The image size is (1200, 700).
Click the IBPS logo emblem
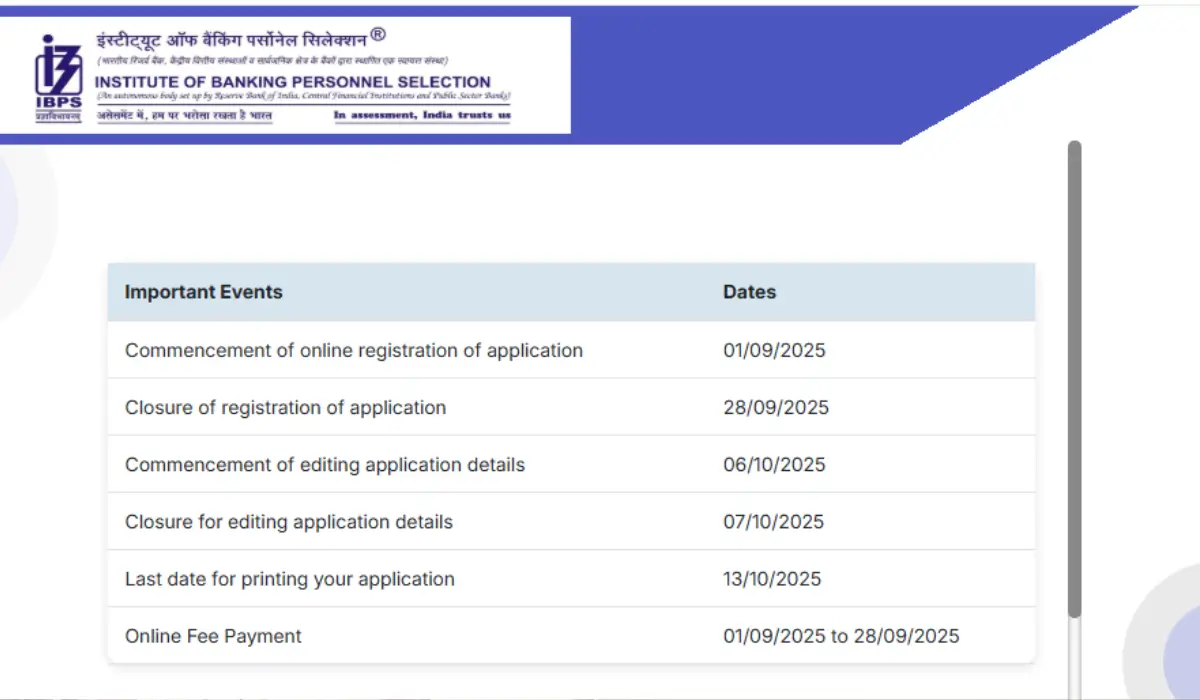(58, 78)
